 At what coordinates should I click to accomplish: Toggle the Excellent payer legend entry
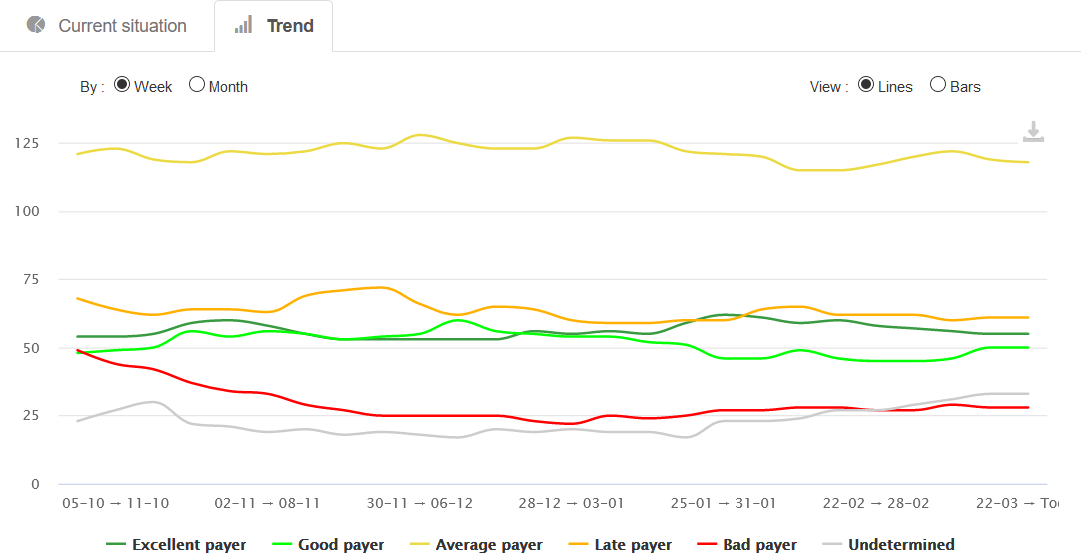click(x=189, y=545)
